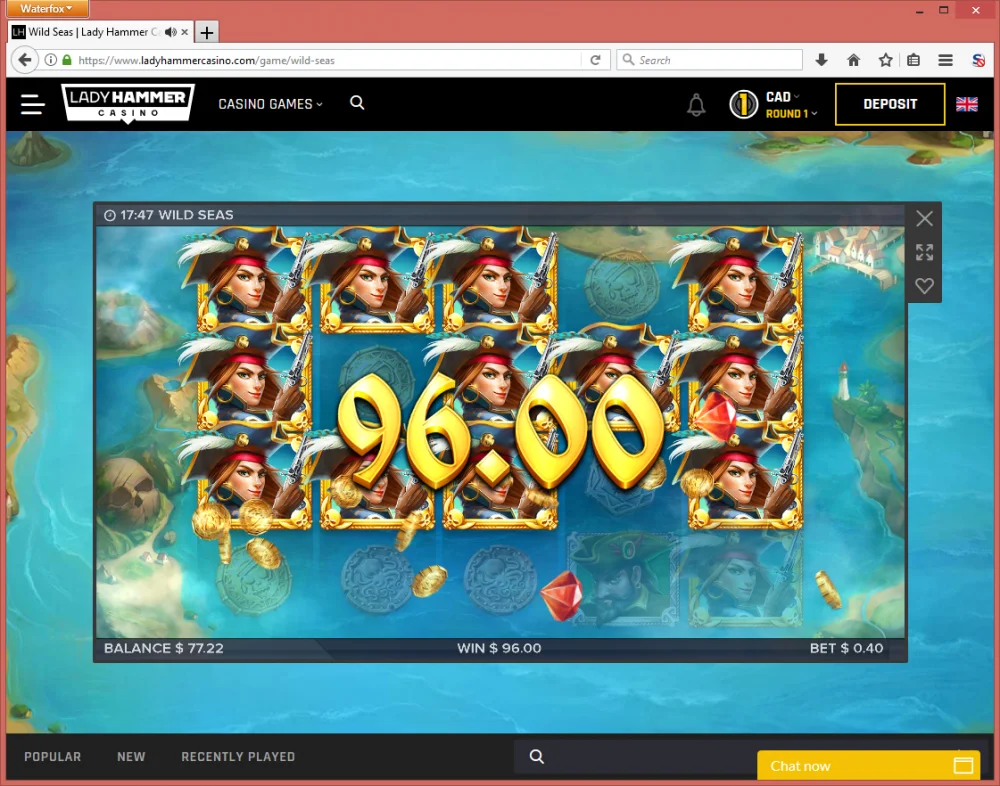Mute the Wild Seas tab audio
The image size is (1000, 786).
[x=170, y=32]
